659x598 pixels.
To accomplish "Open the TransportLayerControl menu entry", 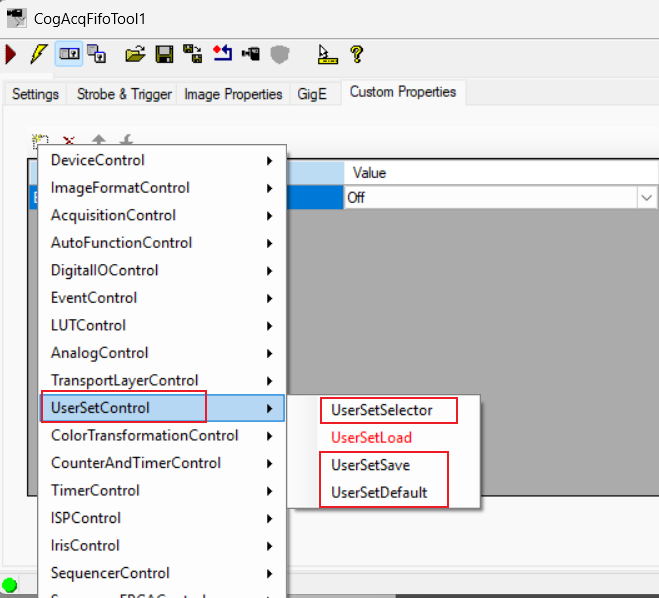I will [x=162, y=380].
